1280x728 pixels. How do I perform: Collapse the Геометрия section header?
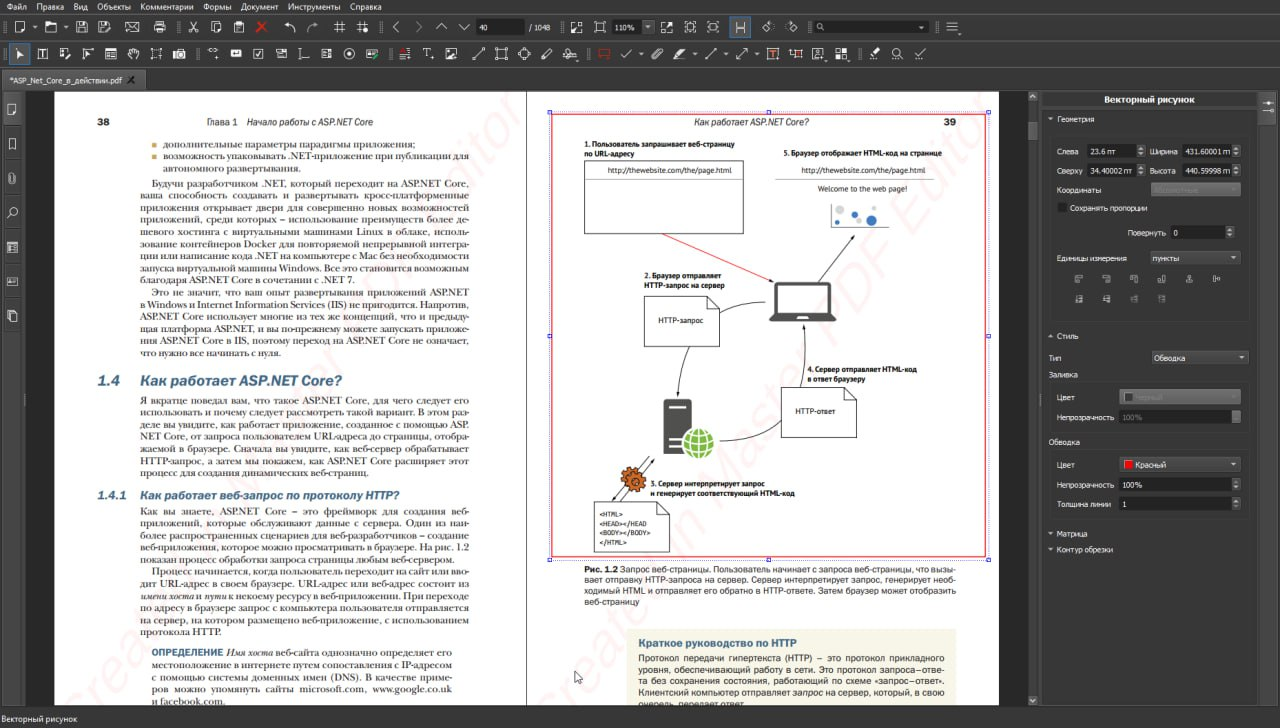pyautogui.click(x=1075, y=120)
